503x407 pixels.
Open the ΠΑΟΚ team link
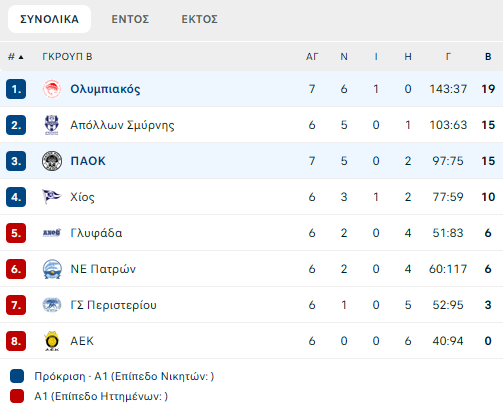coord(88,161)
